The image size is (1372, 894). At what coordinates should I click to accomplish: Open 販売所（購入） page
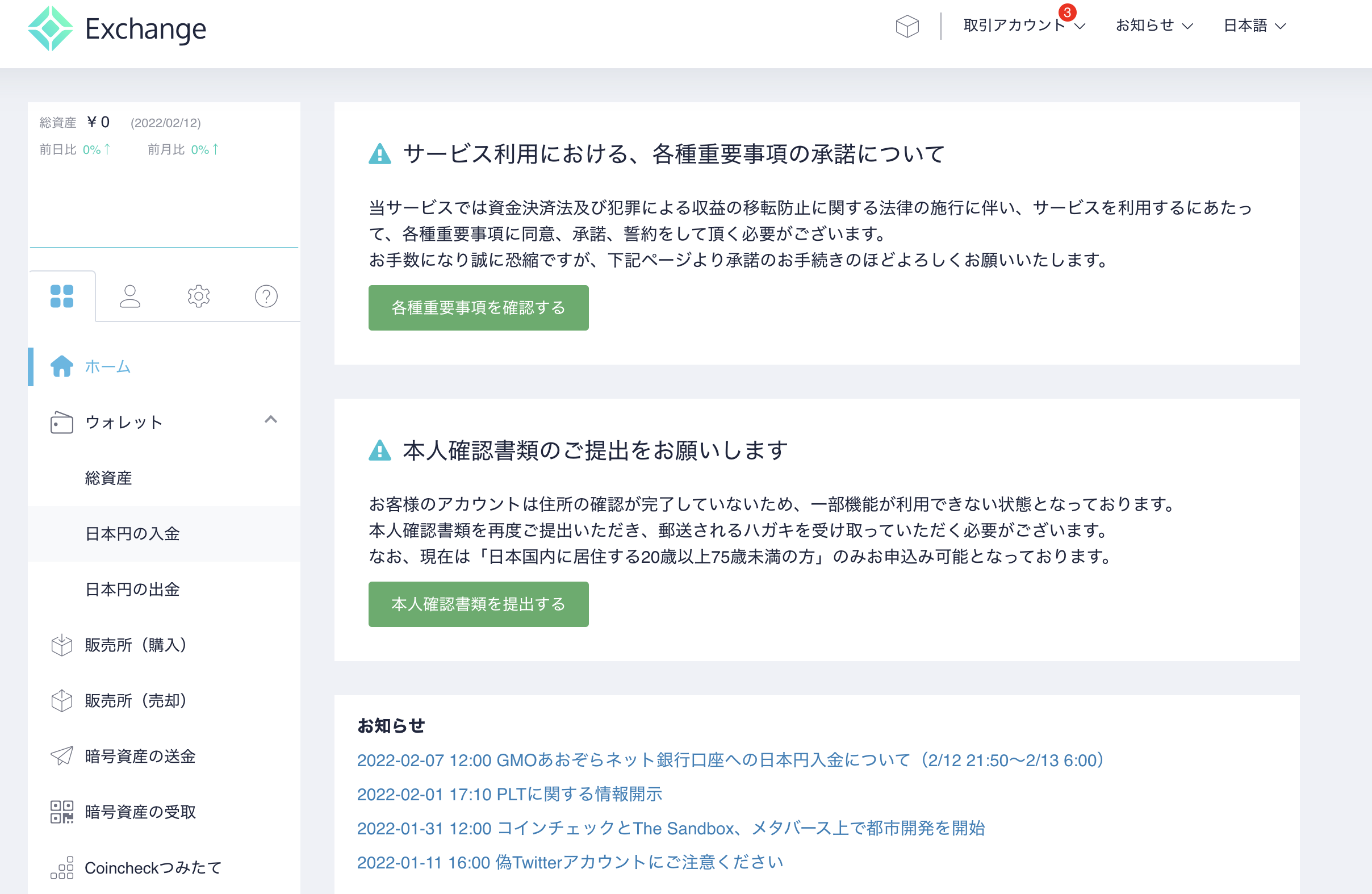tap(136, 645)
